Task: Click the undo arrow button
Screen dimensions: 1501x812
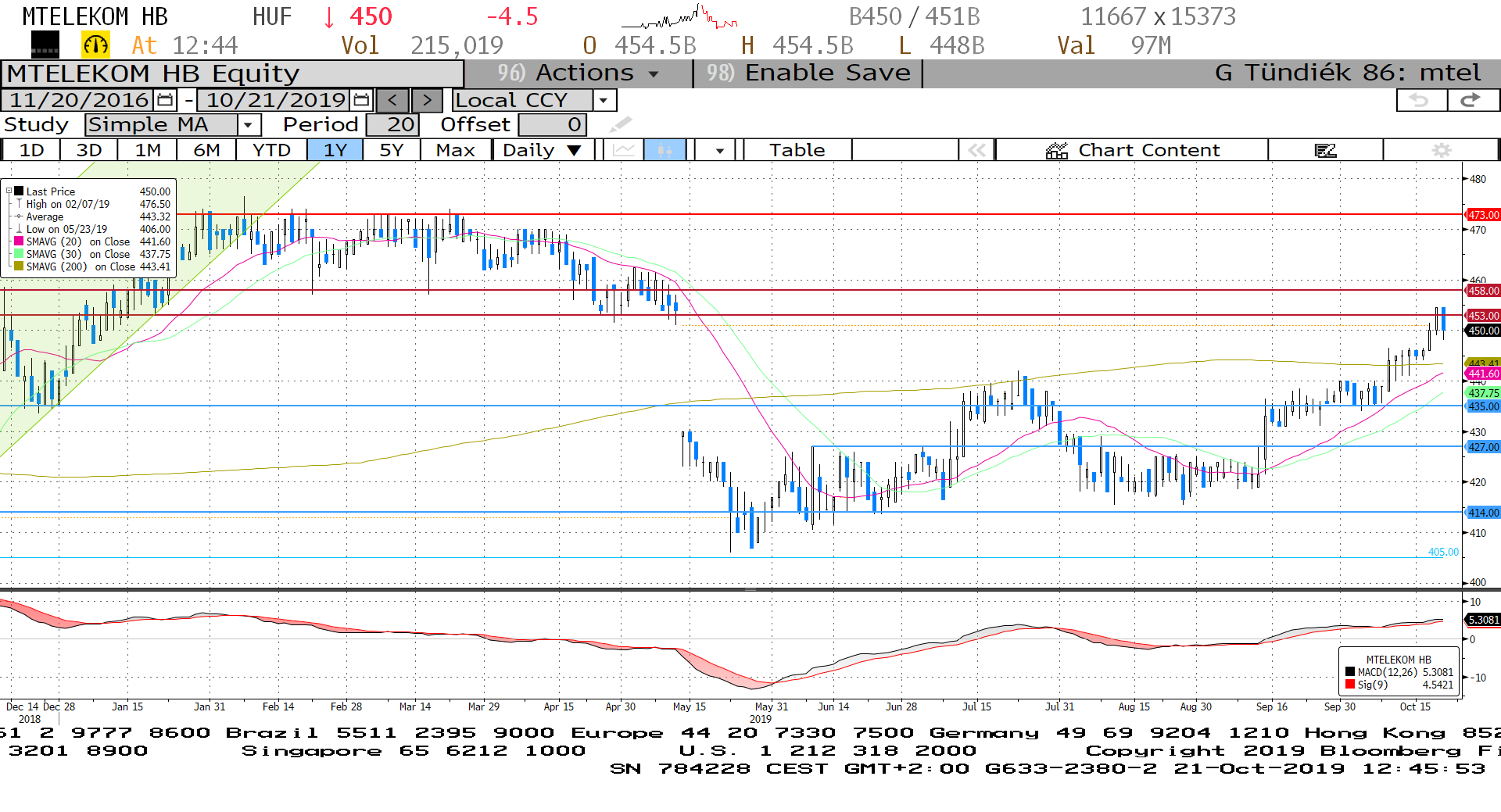Action: point(1420,100)
